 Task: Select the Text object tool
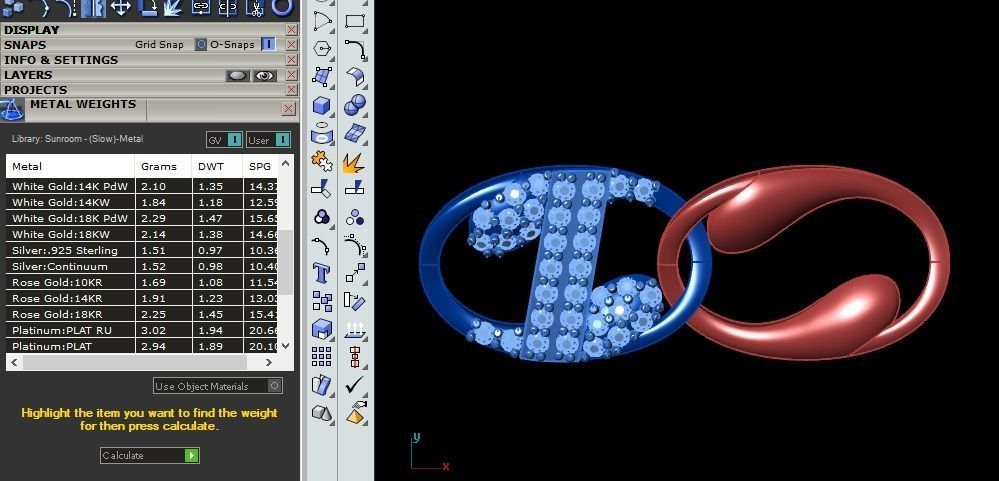coord(323,272)
